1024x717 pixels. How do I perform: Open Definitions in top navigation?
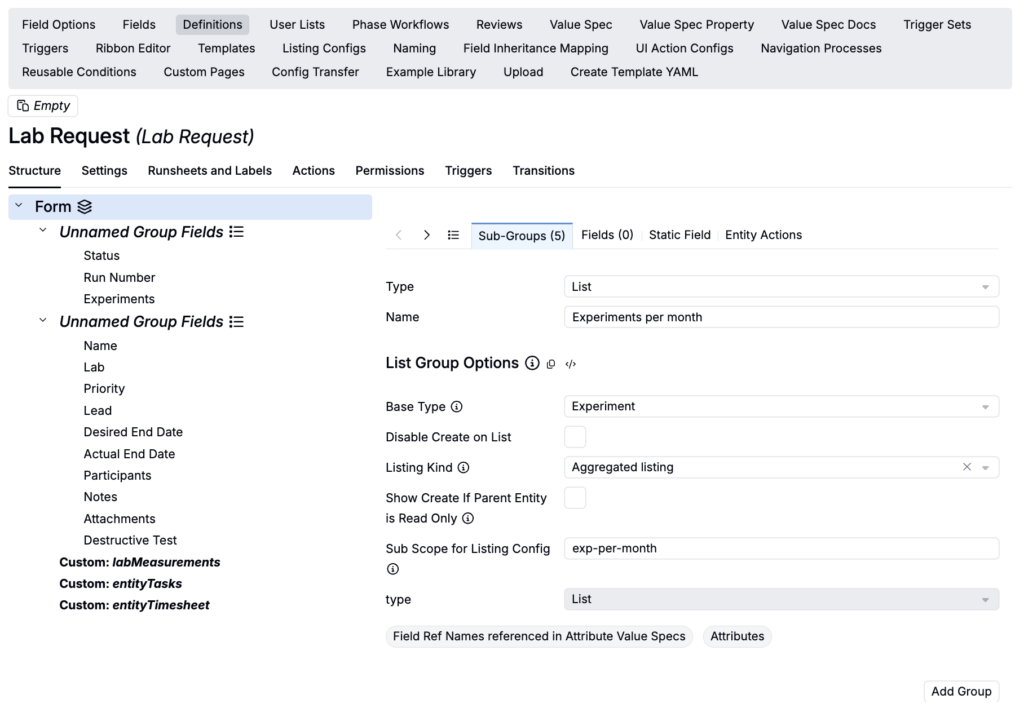coord(212,25)
